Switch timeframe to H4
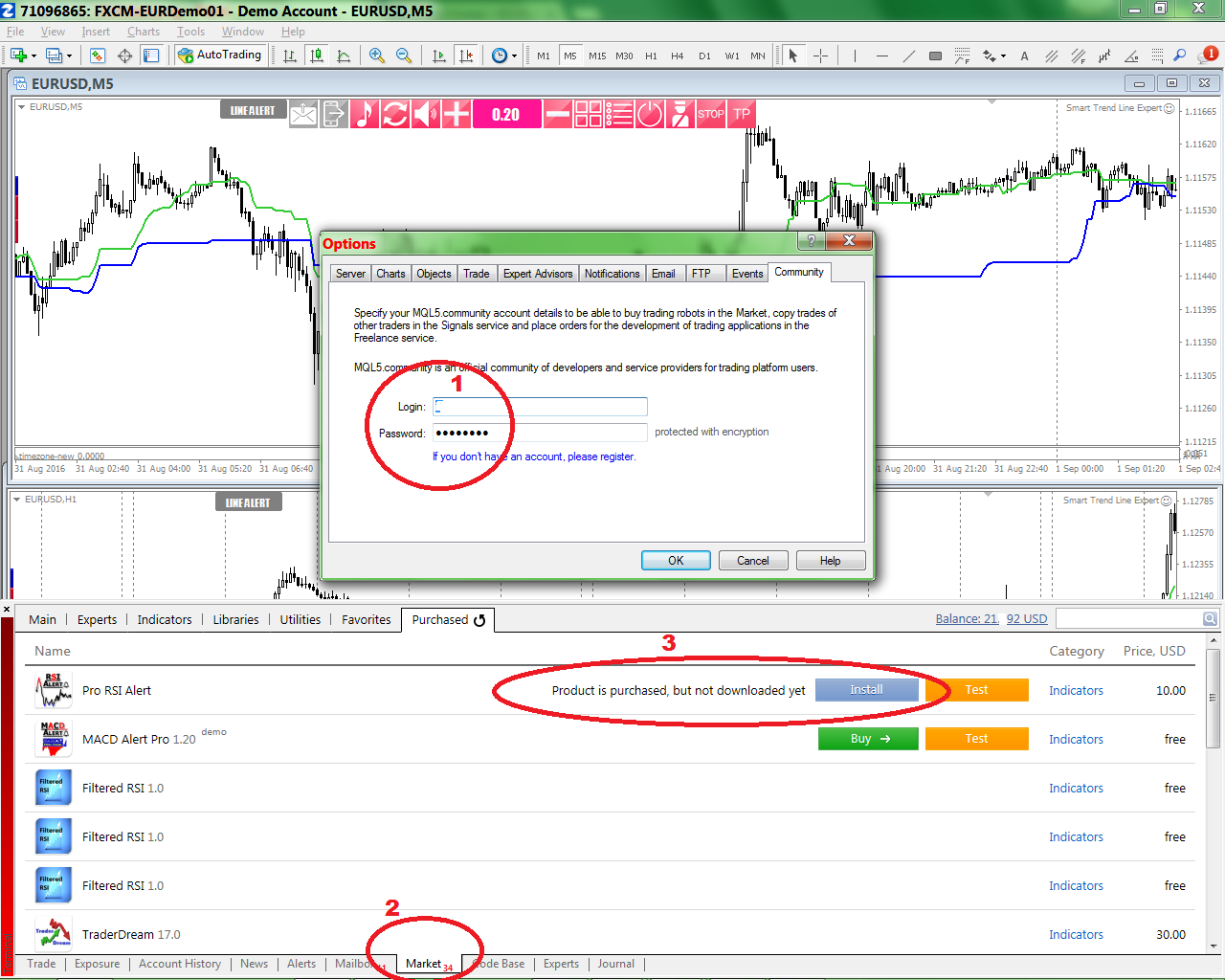This screenshot has height=980, width=1225. click(678, 56)
